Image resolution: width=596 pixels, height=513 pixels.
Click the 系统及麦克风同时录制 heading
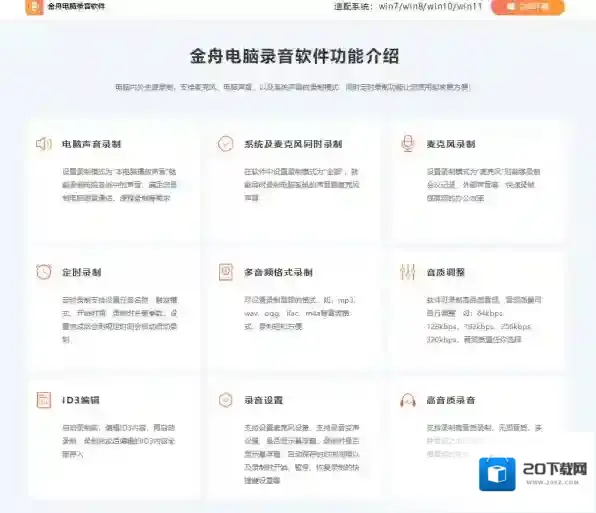tap(293, 144)
